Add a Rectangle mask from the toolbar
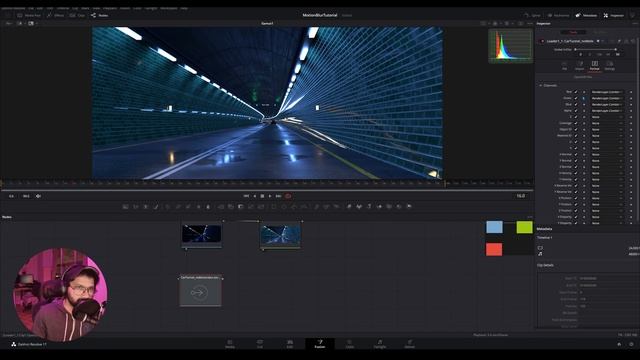This screenshot has height=360, width=640. pyautogui.click(x=274, y=207)
